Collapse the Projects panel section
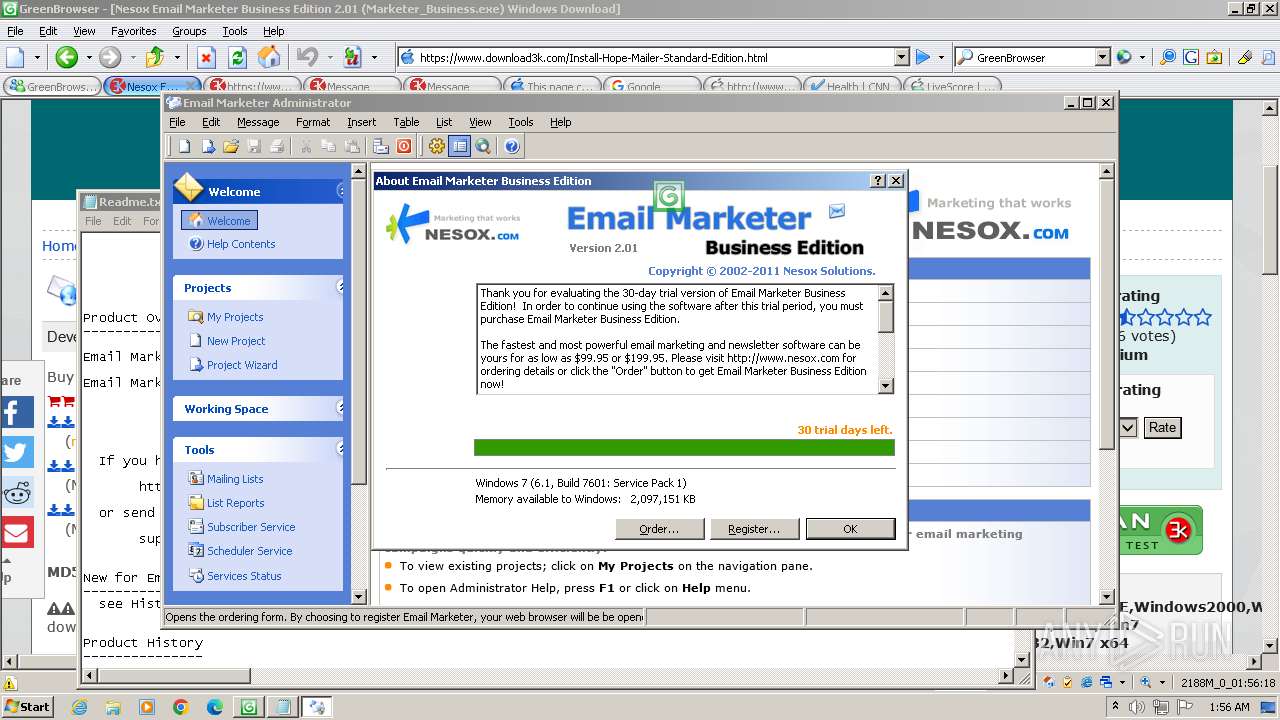Screen dimensions: 1280x720 point(341,287)
